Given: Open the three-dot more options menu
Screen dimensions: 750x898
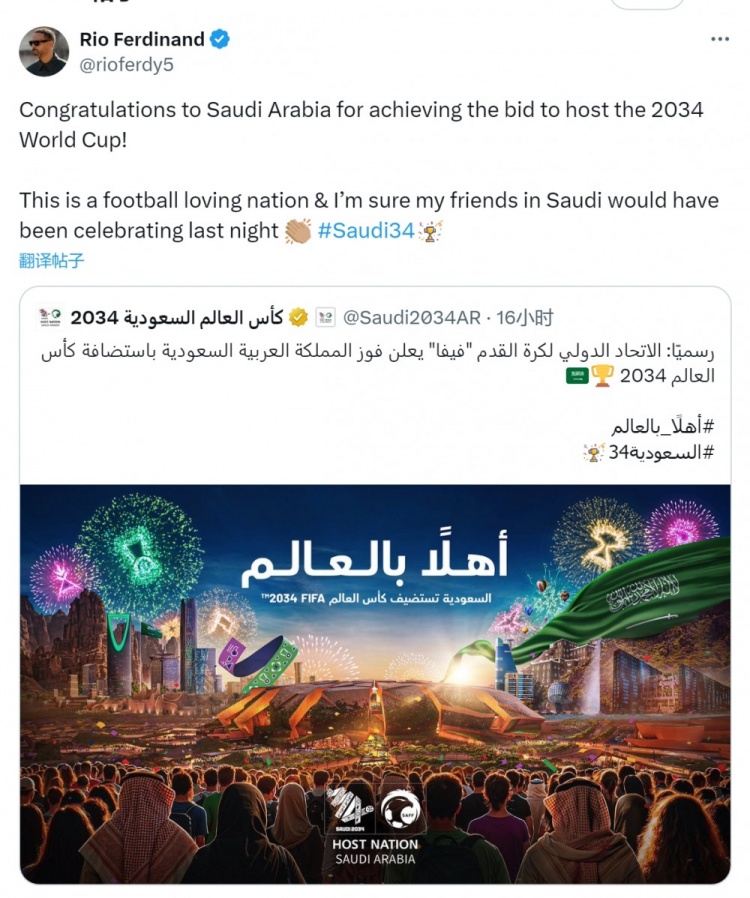Looking at the screenshot, I should click(x=720, y=39).
